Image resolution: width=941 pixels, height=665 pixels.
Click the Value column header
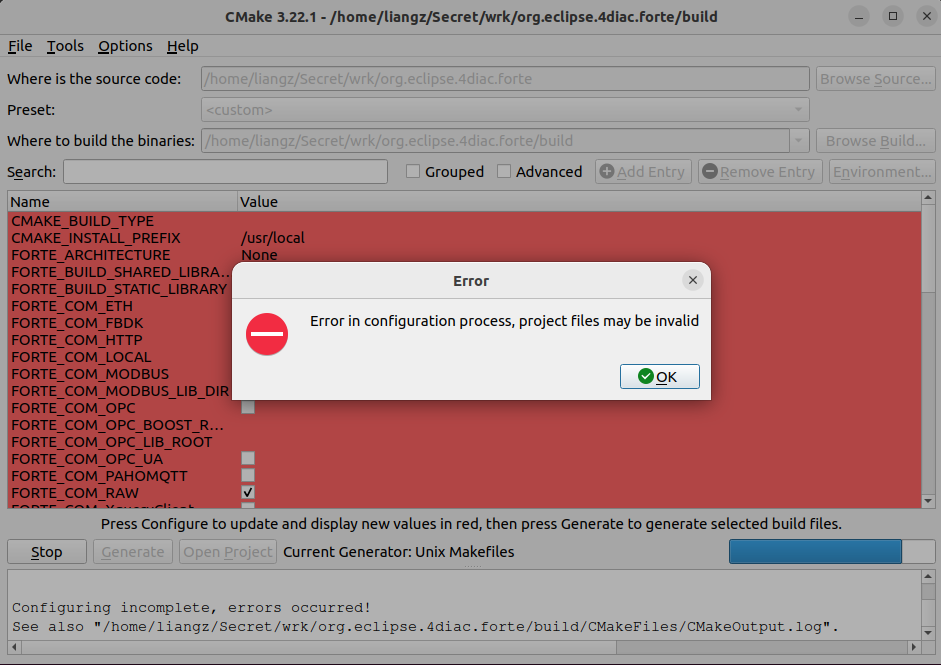pos(579,202)
